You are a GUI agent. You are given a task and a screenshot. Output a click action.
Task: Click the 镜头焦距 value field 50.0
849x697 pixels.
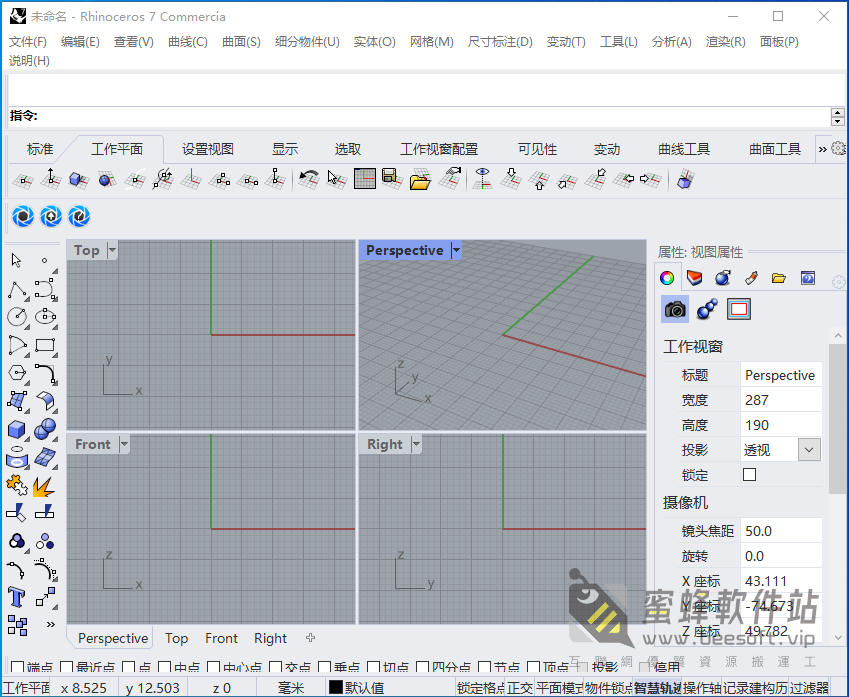[x=781, y=531]
